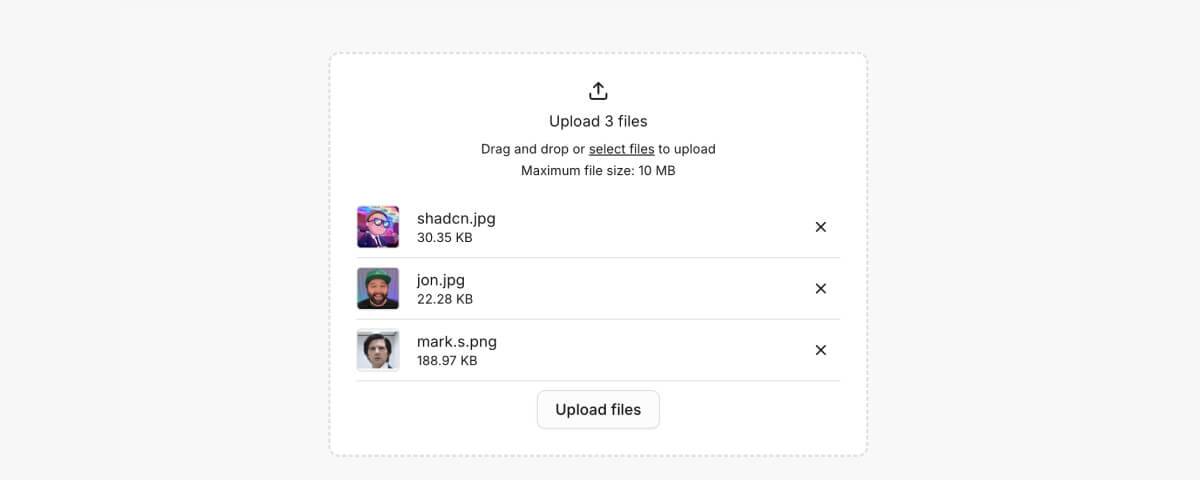Screen dimensions: 1200x480
Task: Click the shadcn.jpg file name
Action: pos(456,218)
